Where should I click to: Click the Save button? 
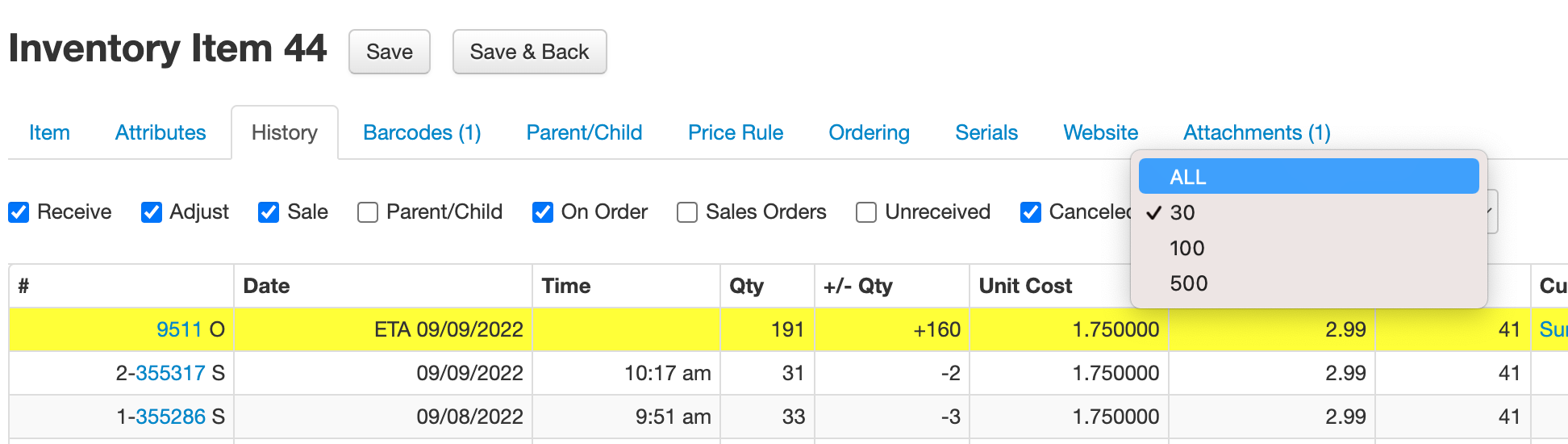389,52
